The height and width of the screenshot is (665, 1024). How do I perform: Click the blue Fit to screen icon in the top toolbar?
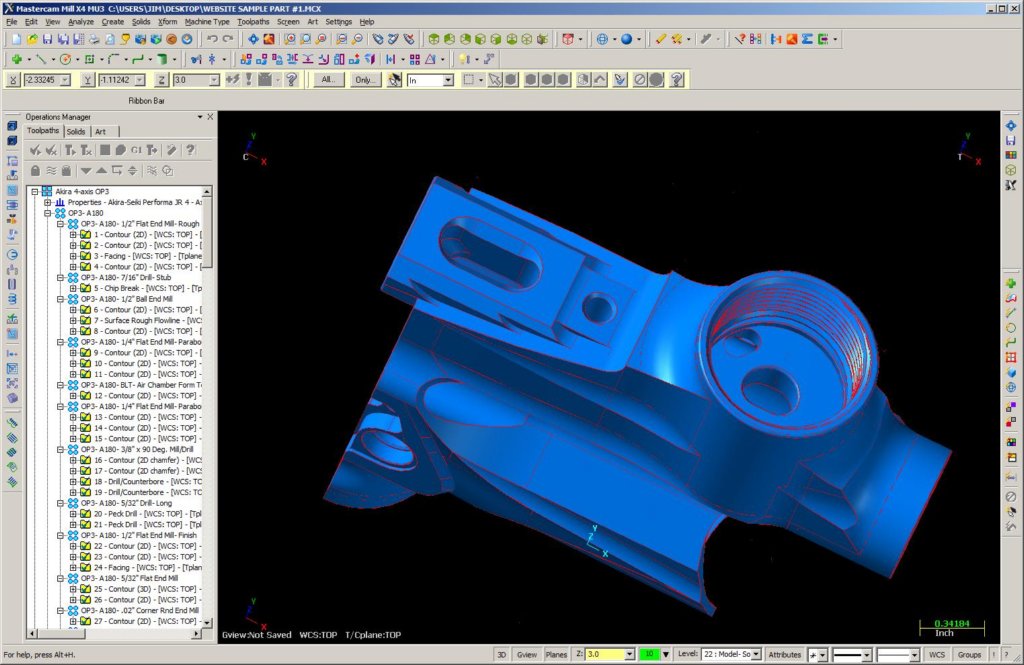(x=253, y=39)
